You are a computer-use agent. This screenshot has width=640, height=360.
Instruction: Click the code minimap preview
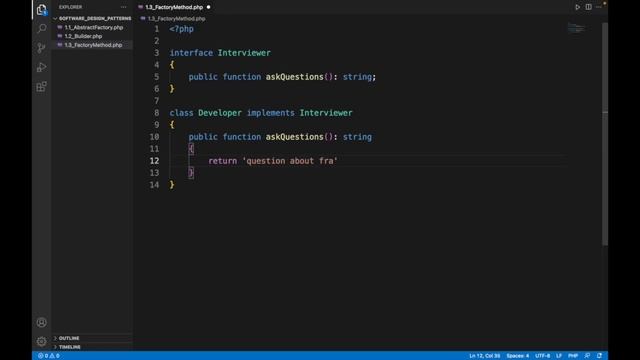coord(576,28)
